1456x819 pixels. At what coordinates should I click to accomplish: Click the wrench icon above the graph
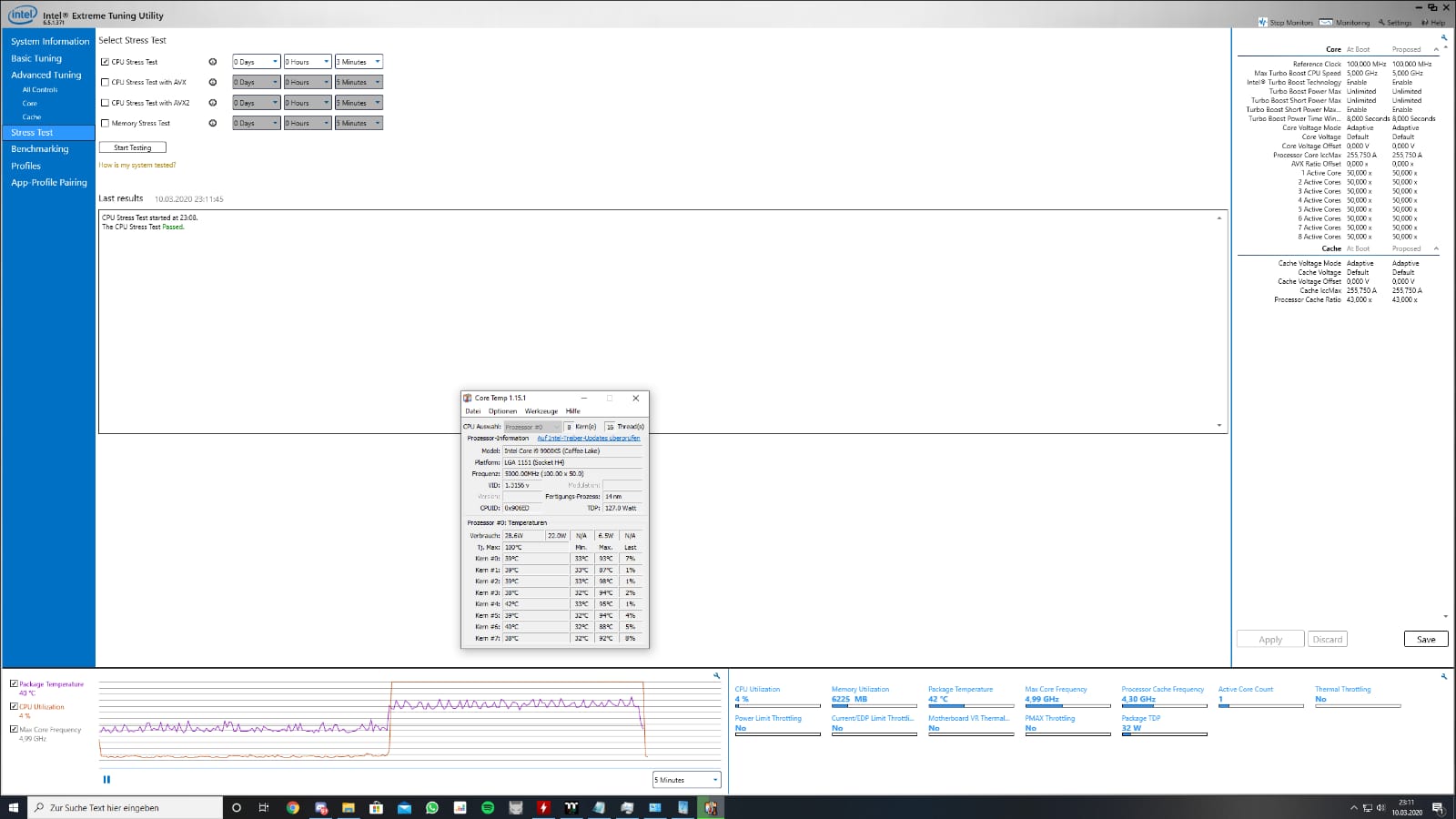coord(717,676)
